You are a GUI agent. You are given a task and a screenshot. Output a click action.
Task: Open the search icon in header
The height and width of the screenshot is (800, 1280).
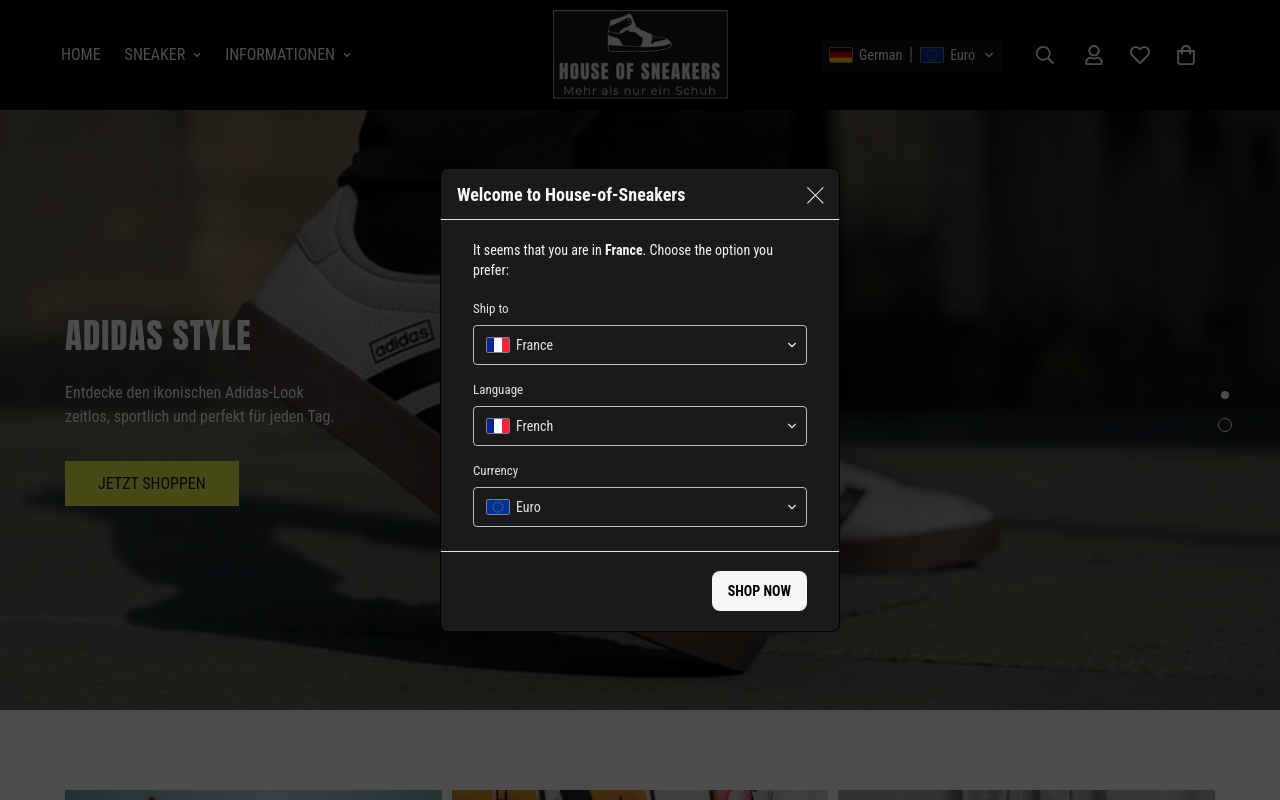click(1045, 55)
